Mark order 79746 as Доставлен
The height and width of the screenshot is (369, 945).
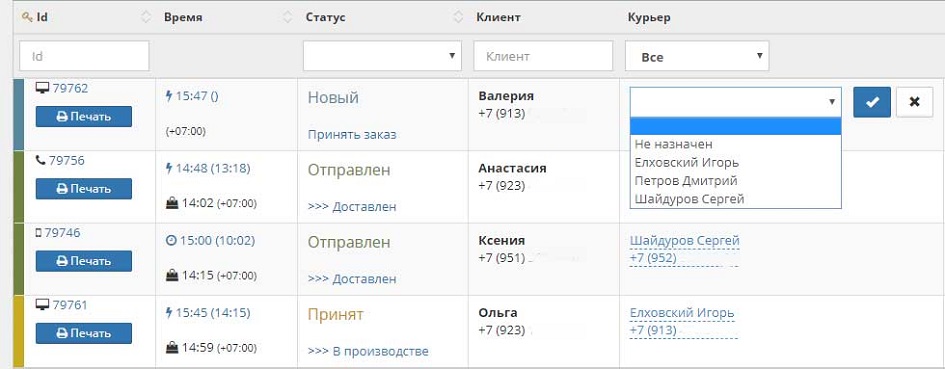click(x=352, y=279)
